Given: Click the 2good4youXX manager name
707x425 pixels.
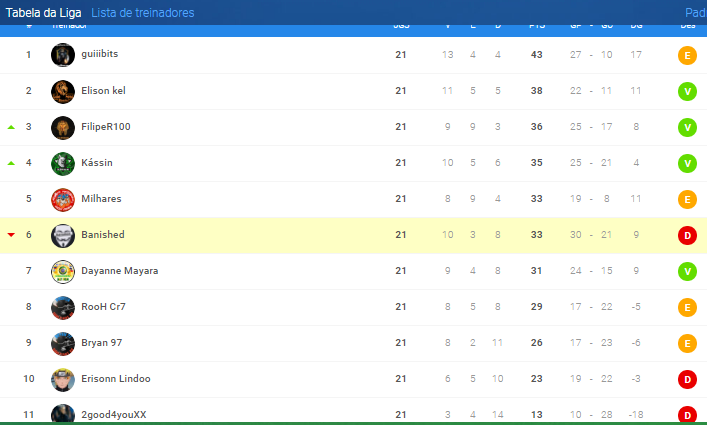Looking at the screenshot, I should tap(114, 415).
